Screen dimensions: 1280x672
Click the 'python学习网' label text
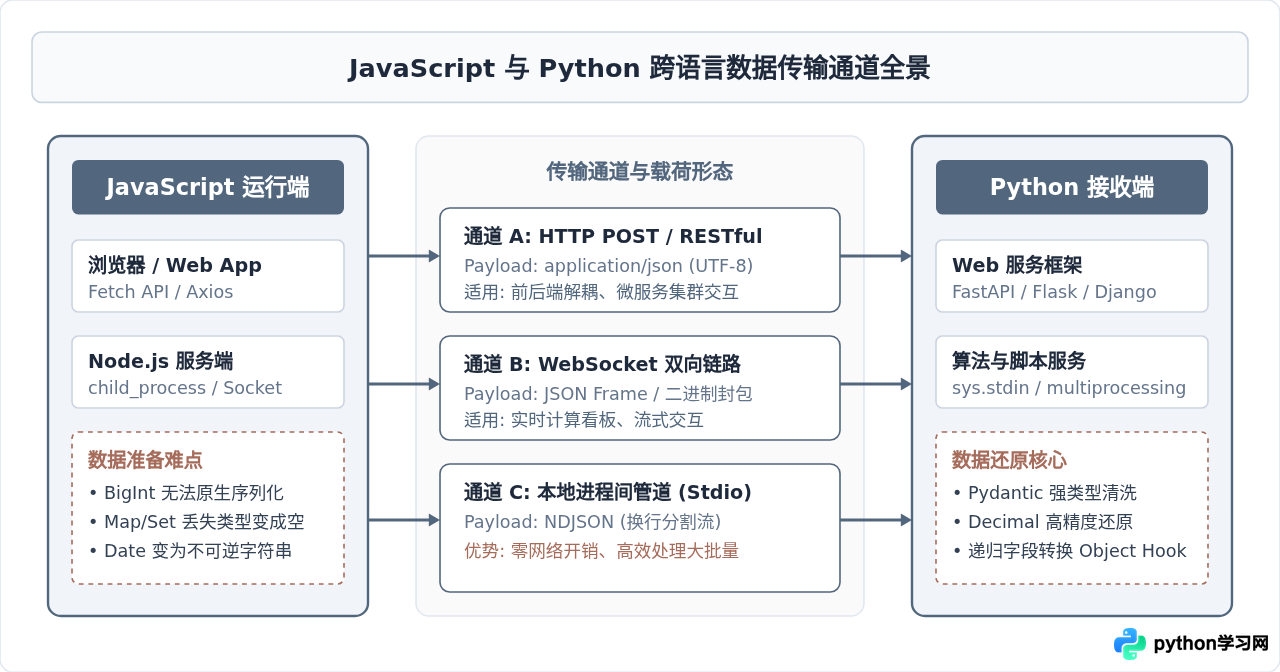pyautogui.click(x=1211, y=644)
